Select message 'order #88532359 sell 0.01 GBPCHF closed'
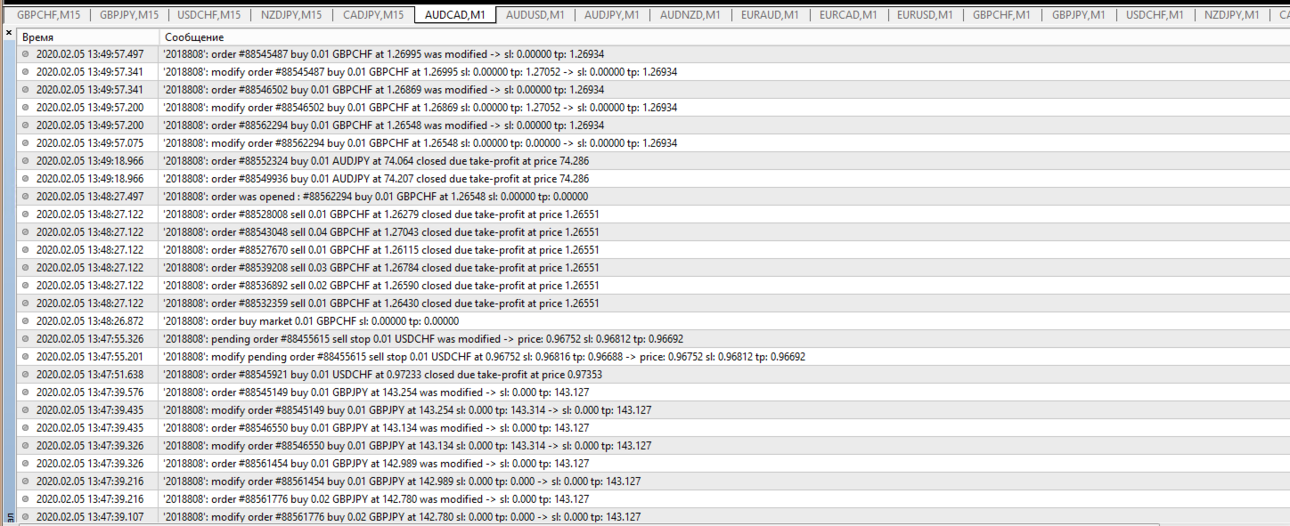1290x526 pixels. 381,303
